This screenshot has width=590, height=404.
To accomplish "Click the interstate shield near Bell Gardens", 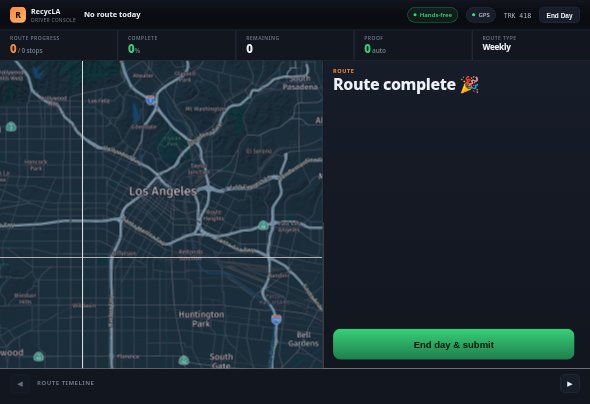I will (276, 320).
